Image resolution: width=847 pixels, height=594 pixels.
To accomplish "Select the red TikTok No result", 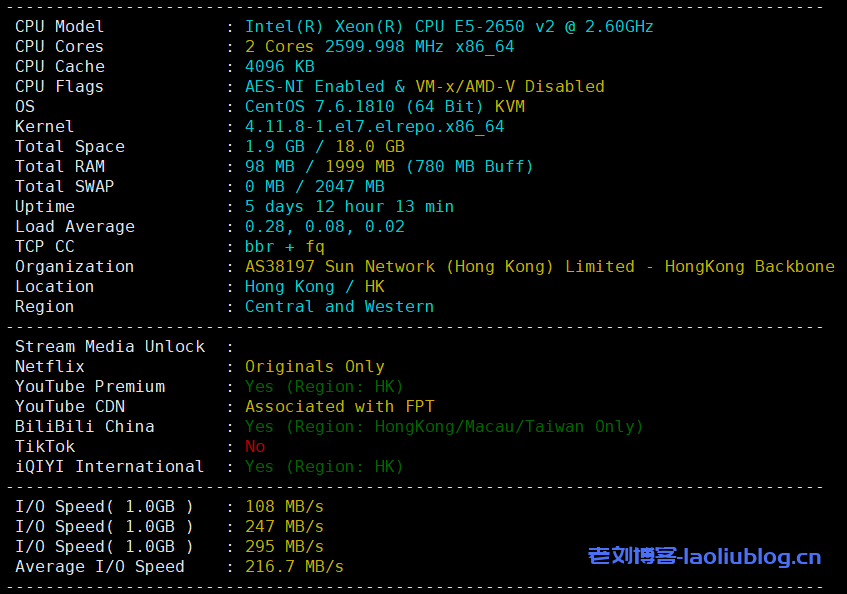I will [255, 447].
